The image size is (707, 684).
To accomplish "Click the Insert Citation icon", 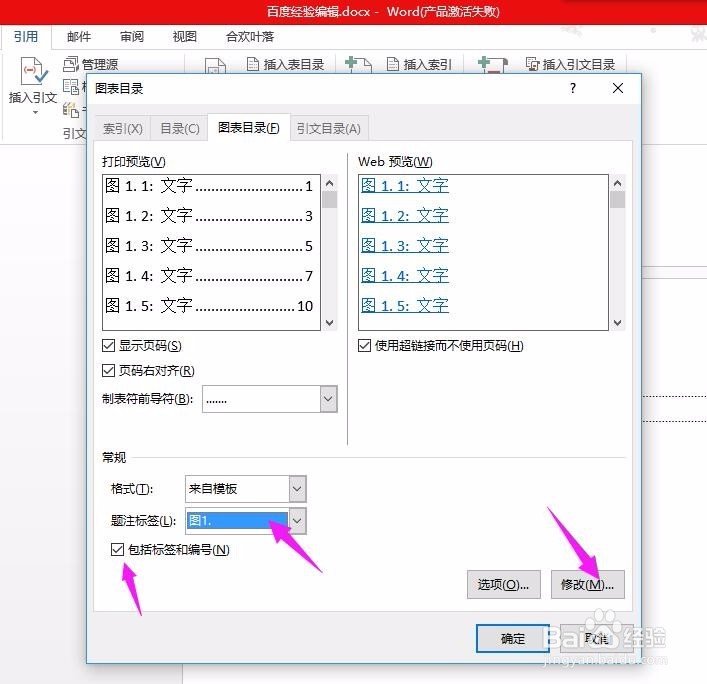I will [x=34, y=71].
